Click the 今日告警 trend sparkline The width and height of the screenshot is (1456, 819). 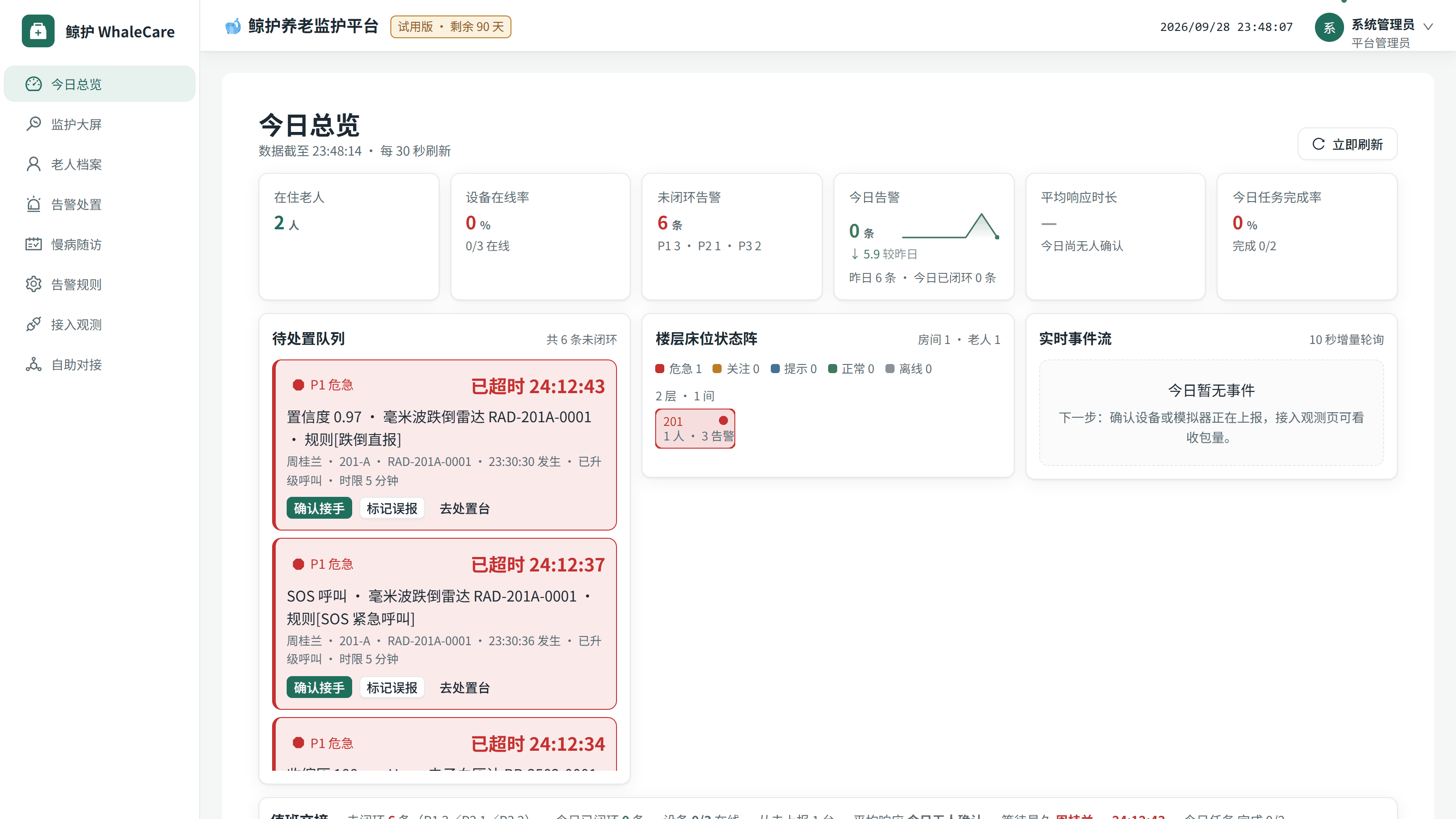coord(950,226)
